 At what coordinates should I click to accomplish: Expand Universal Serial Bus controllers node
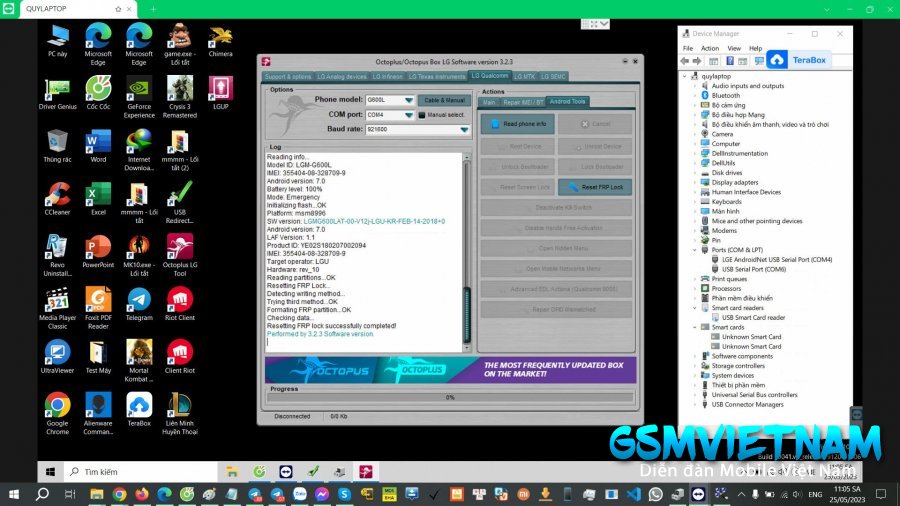[x=695, y=395]
